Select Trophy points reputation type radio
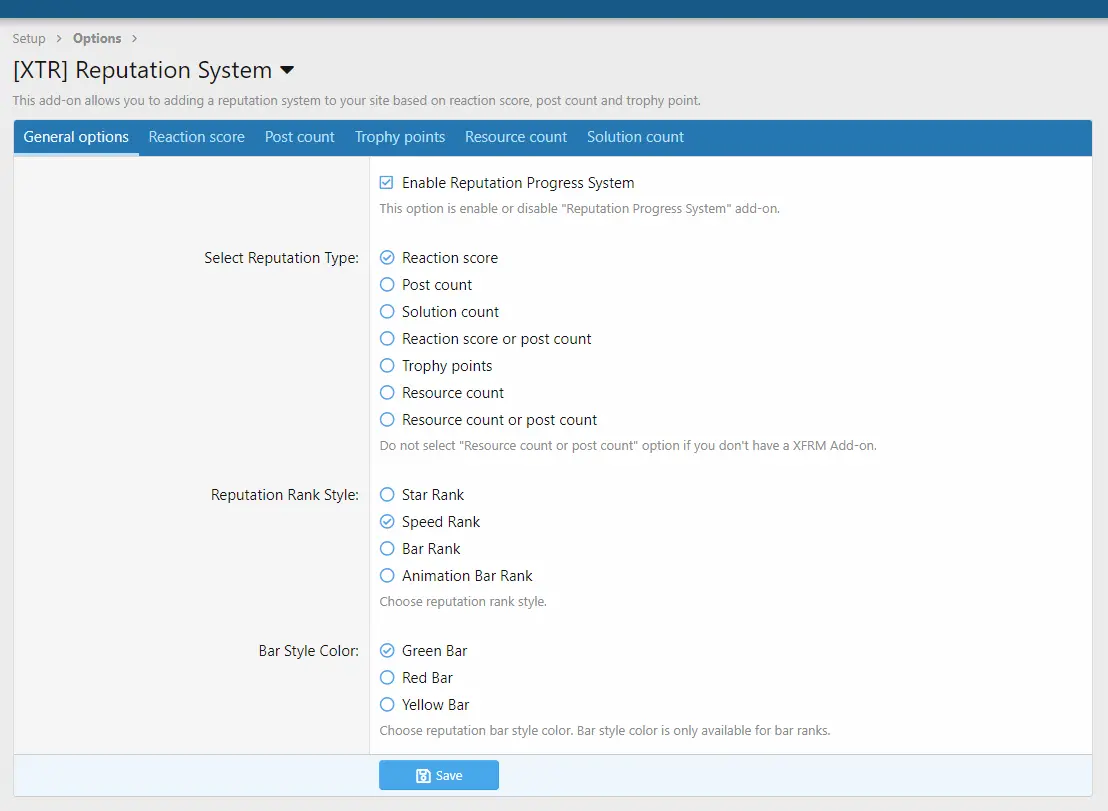 (387, 366)
